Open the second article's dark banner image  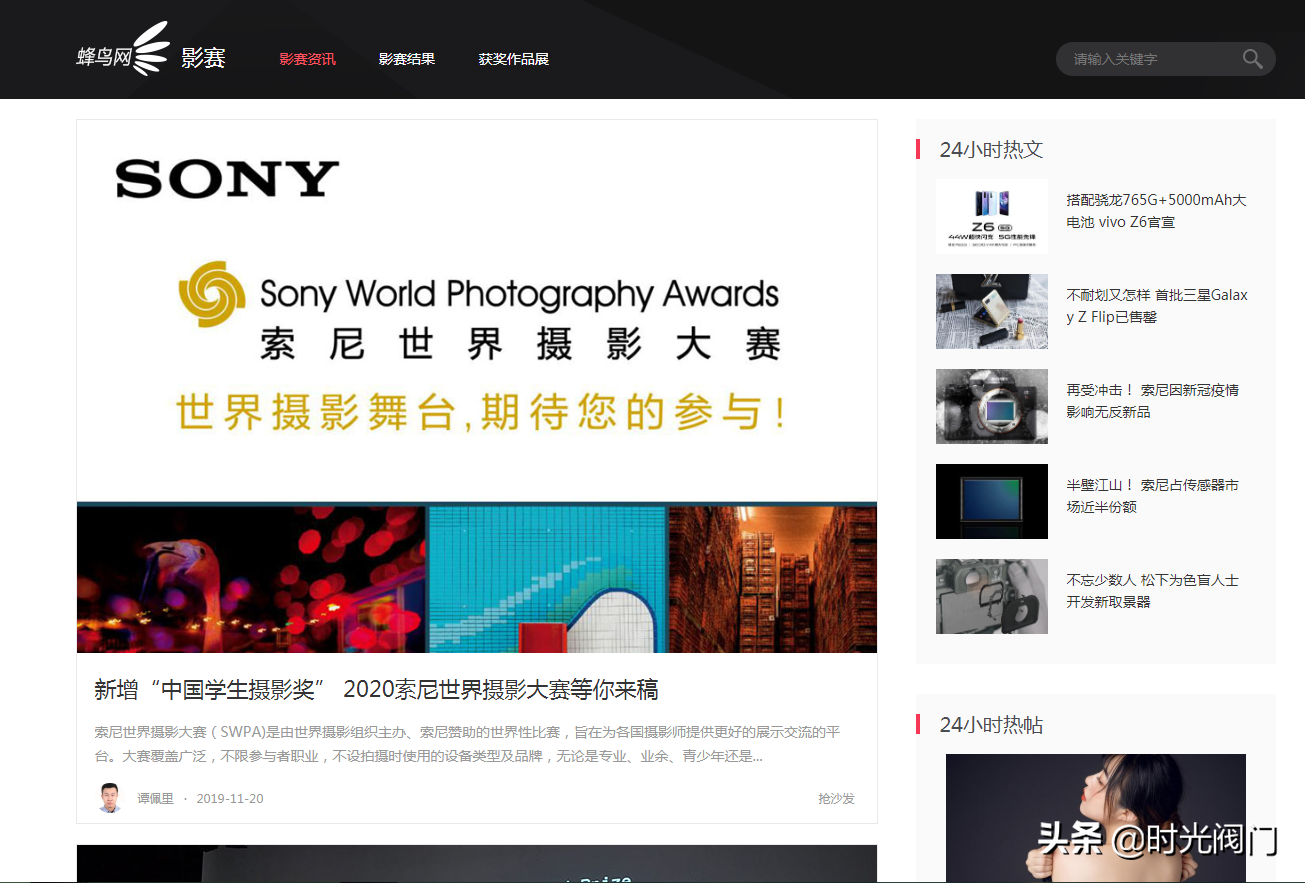pyautogui.click(x=477, y=864)
